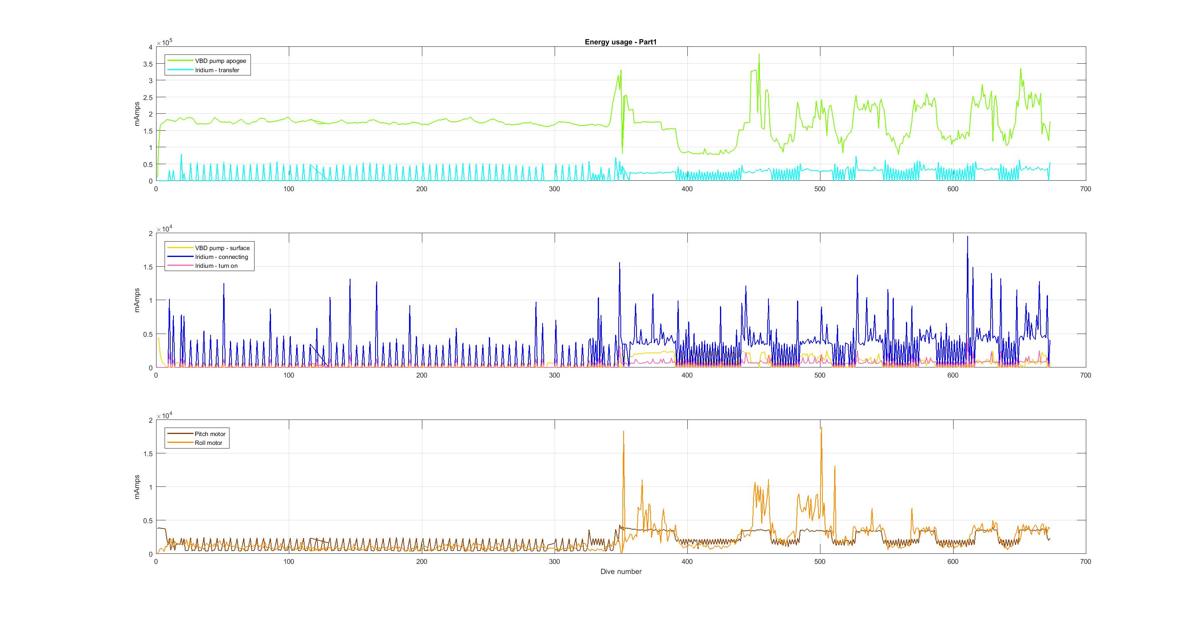Image resolution: width=1200 pixels, height=622 pixels.
Task: Click the green line sample beside VBD pump apogee
Action: coord(180,60)
